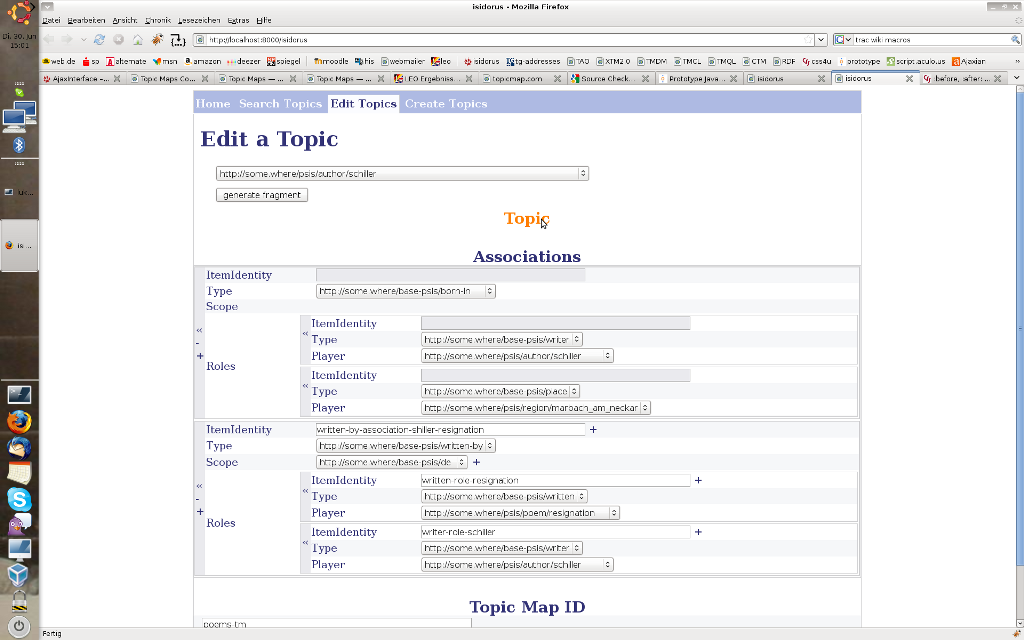1024x640 pixels.
Task: Collapse the born-in association with the « marker
Action: [199, 330]
